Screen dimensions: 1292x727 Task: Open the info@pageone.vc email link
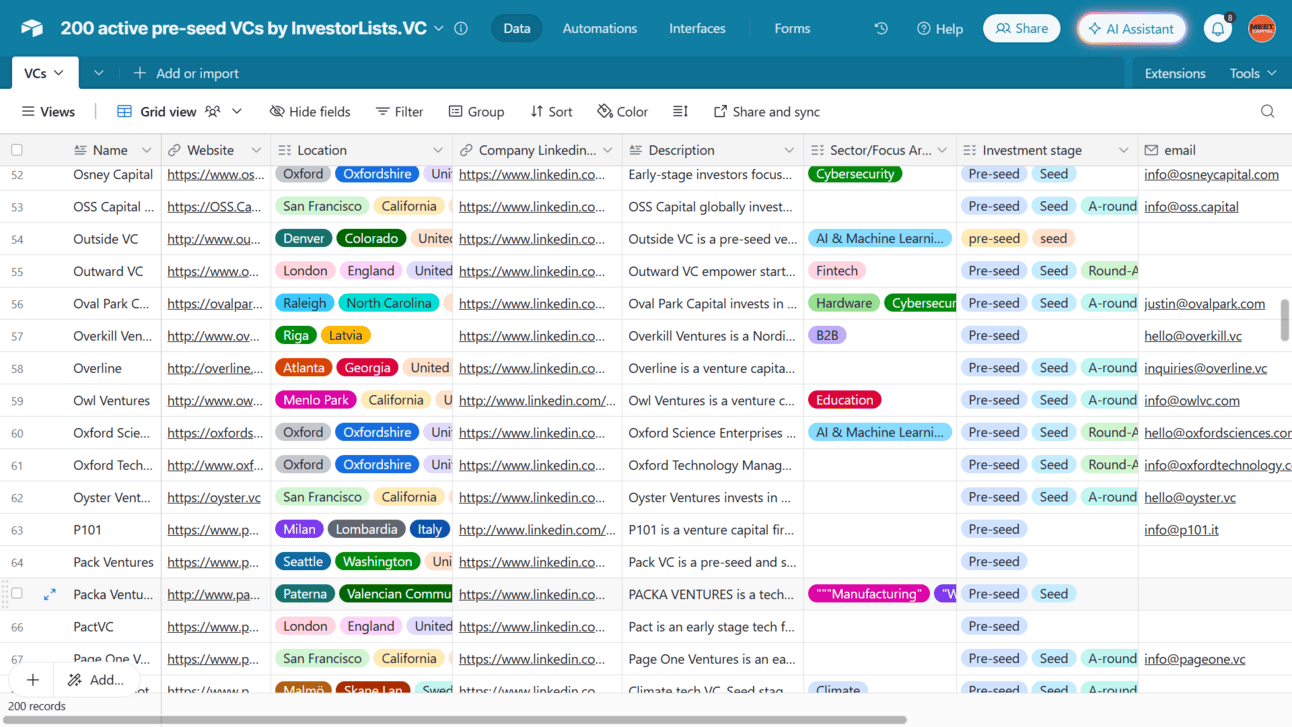click(1192, 658)
